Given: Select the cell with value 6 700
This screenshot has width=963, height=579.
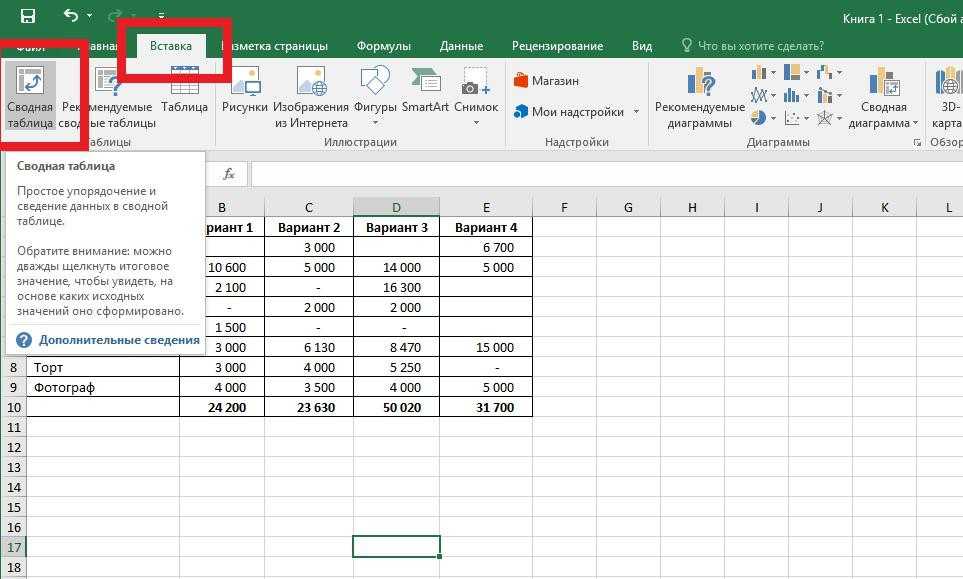Looking at the screenshot, I should tap(486, 247).
